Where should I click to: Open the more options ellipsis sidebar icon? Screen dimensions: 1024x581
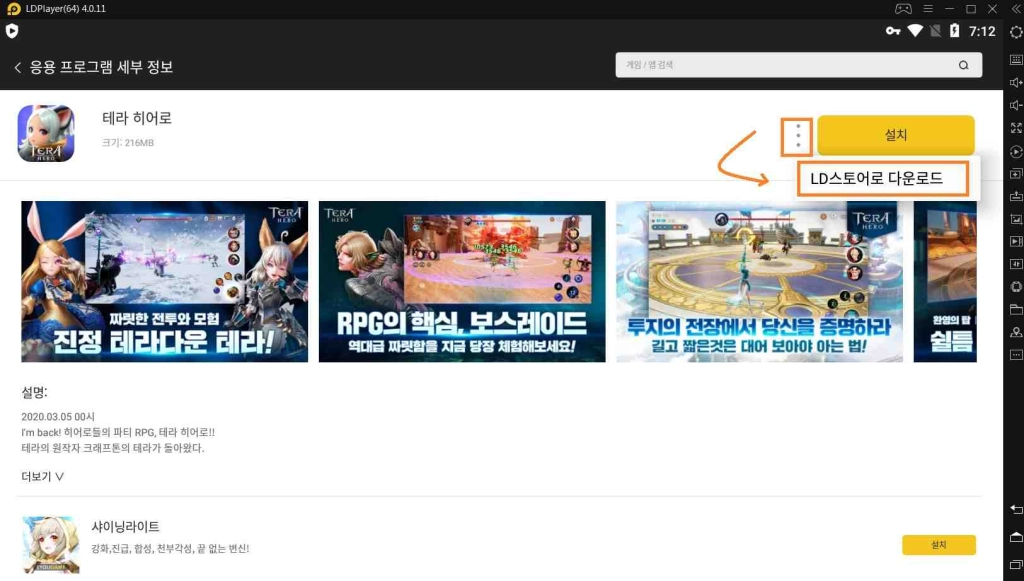coord(1016,355)
